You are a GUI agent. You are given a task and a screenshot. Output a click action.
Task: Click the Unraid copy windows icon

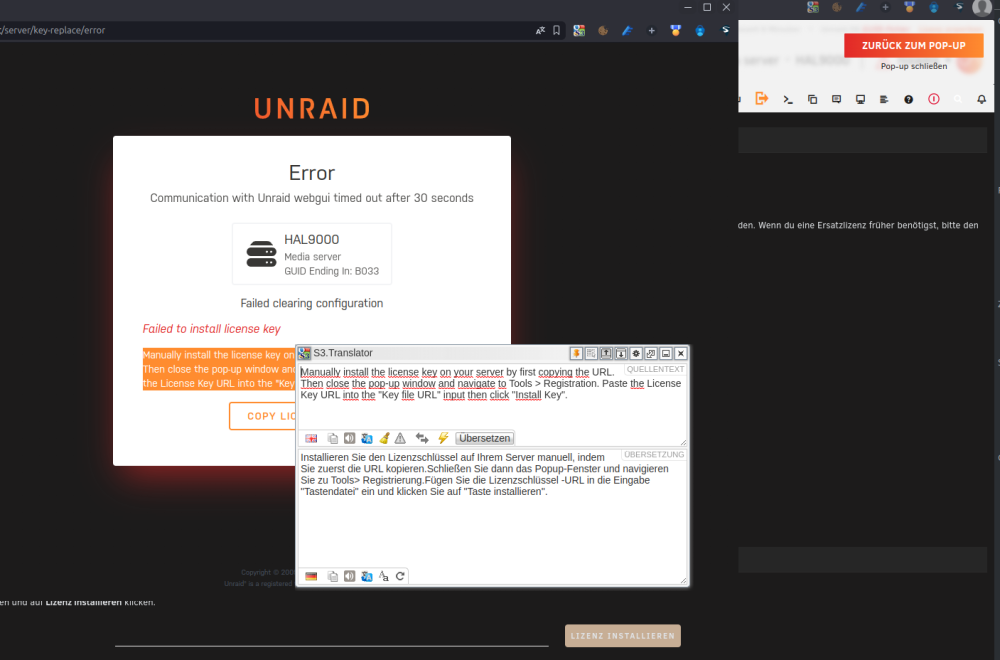point(812,99)
